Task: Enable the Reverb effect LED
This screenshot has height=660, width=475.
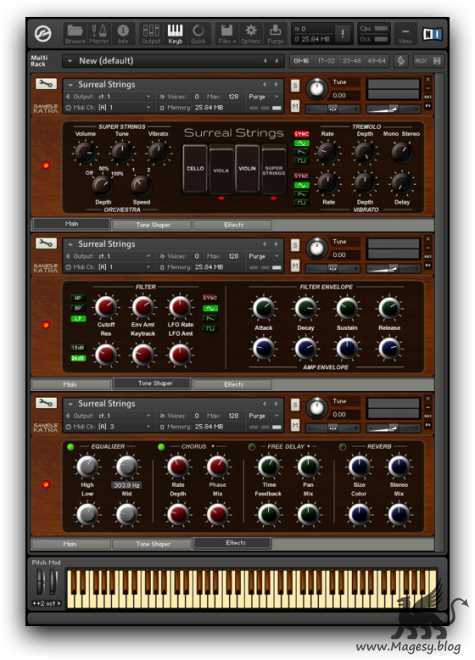Action: [343, 447]
